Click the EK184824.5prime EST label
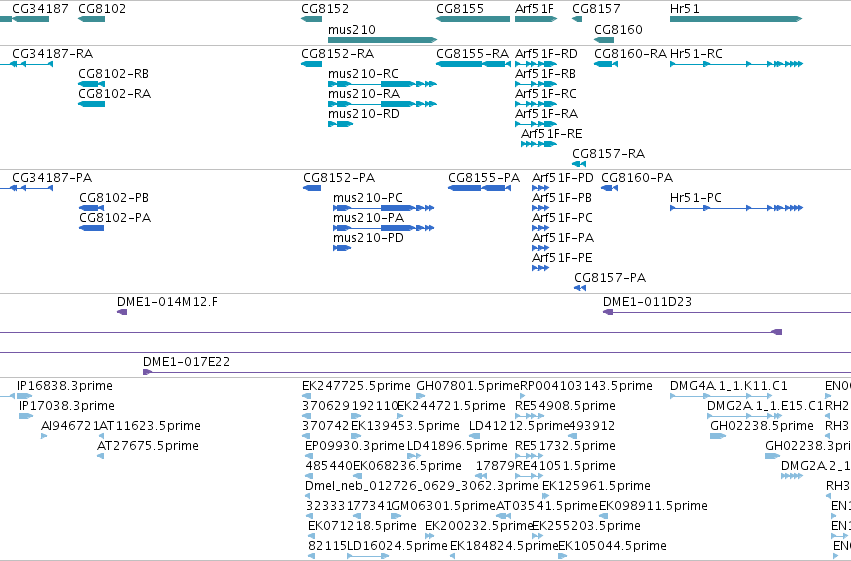Screen dimensions: 851x561 [x=504, y=546]
